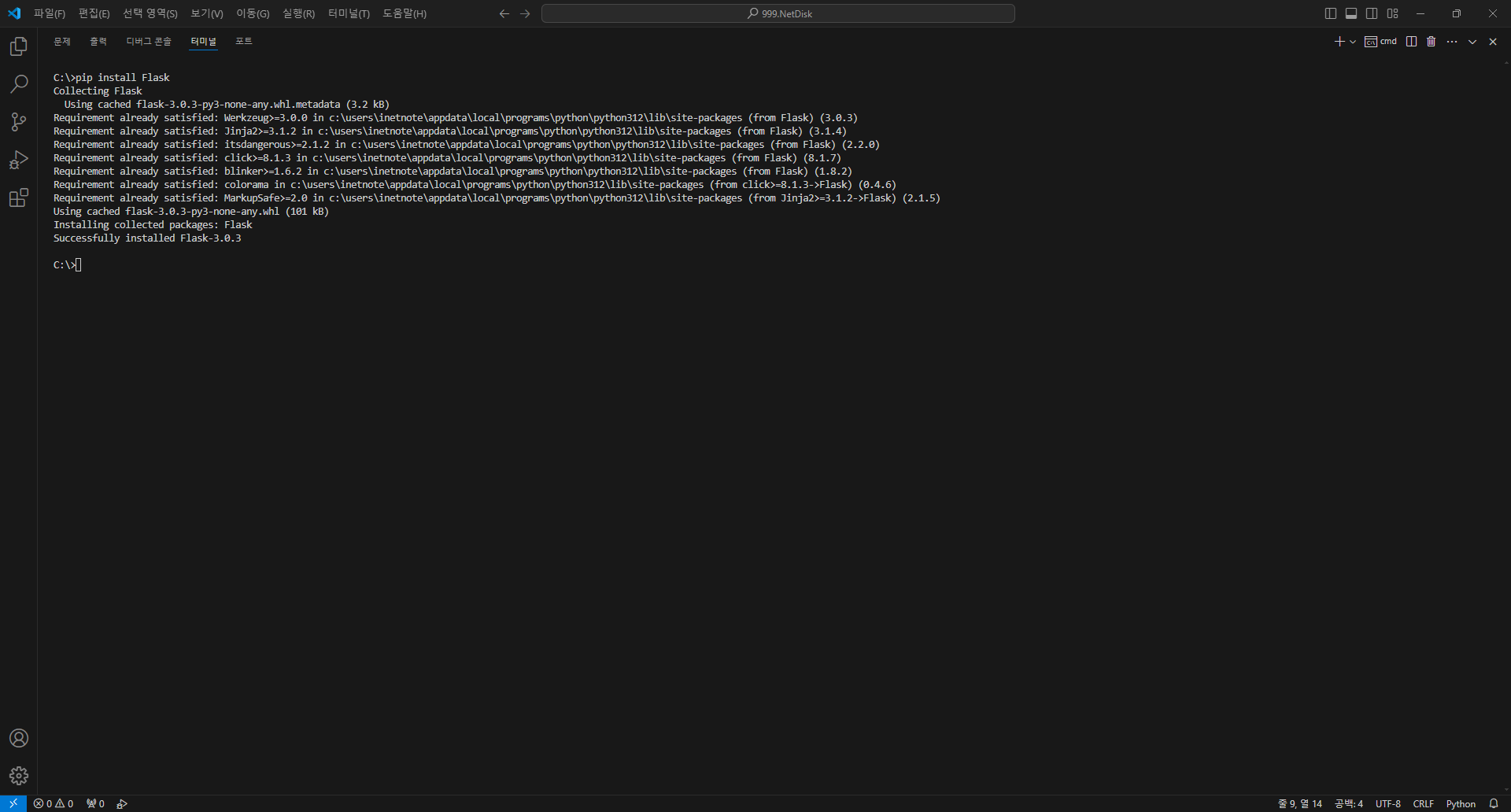Select language mode Python in status bar
This screenshot has height=812, width=1511.
tap(1461, 803)
